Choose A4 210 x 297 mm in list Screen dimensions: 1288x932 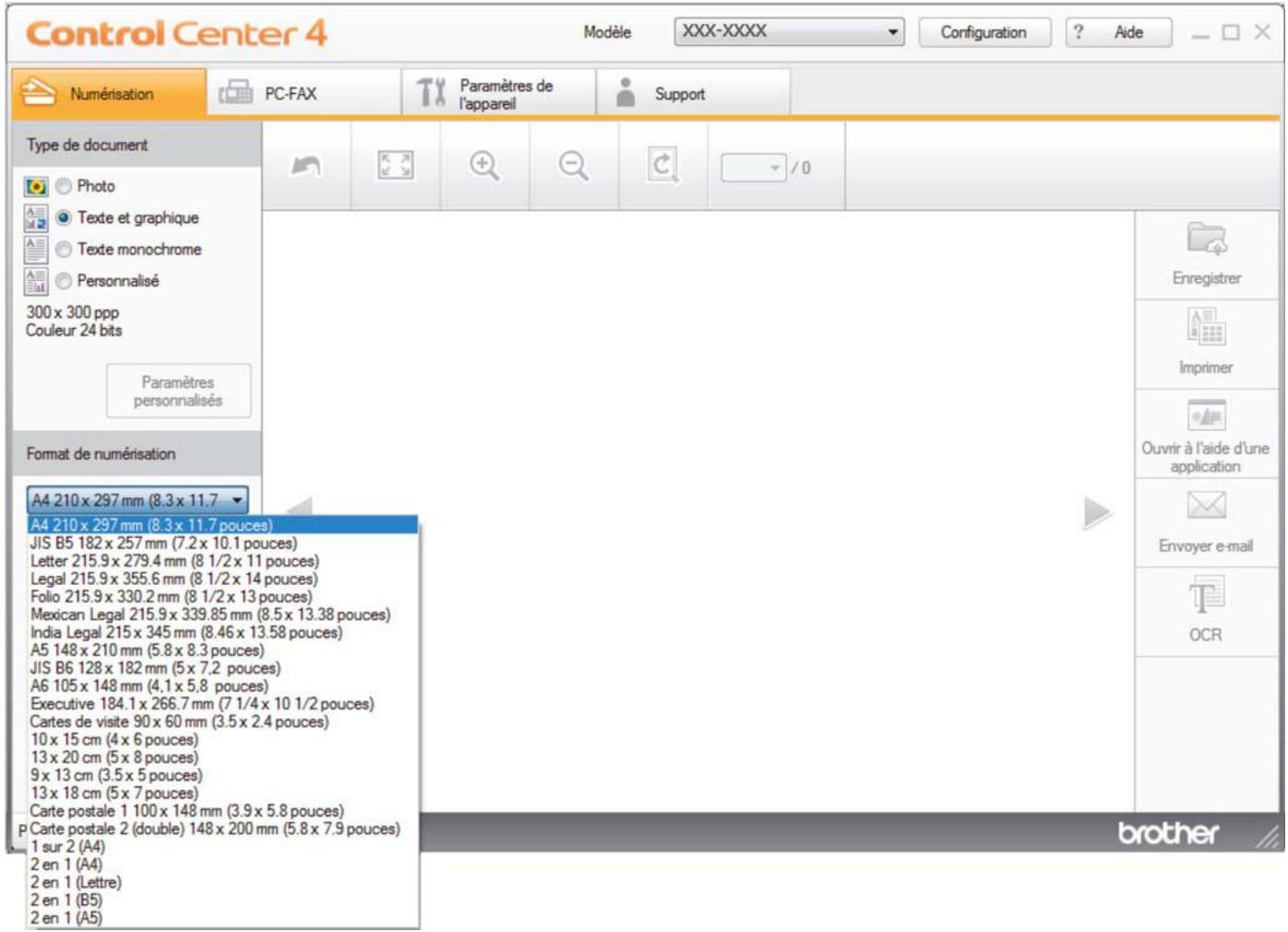pos(222,525)
